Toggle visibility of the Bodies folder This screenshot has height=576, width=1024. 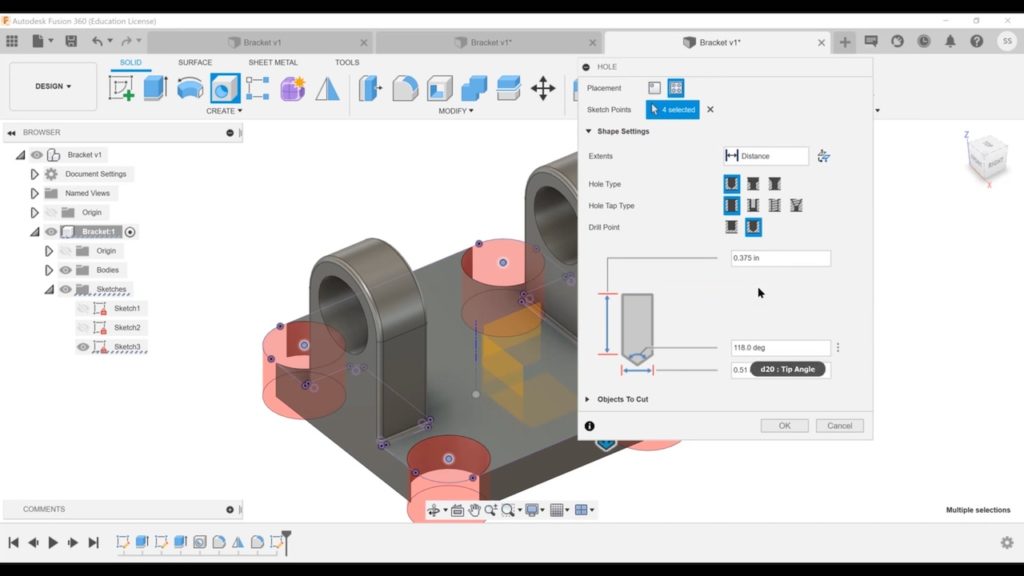click(66, 270)
